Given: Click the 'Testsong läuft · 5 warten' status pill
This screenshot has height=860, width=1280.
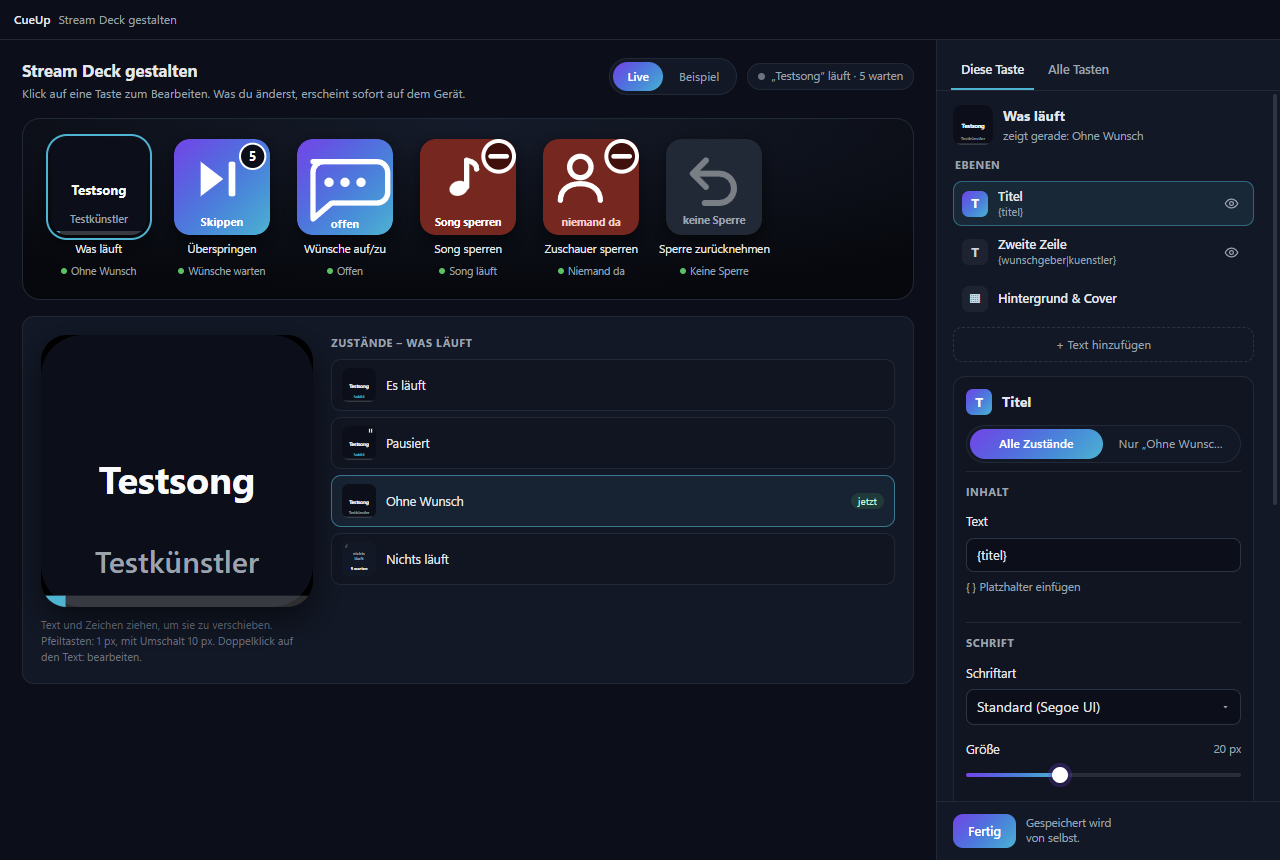Looking at the screenshot, I should pyautogui.click(x=830, y=77).
